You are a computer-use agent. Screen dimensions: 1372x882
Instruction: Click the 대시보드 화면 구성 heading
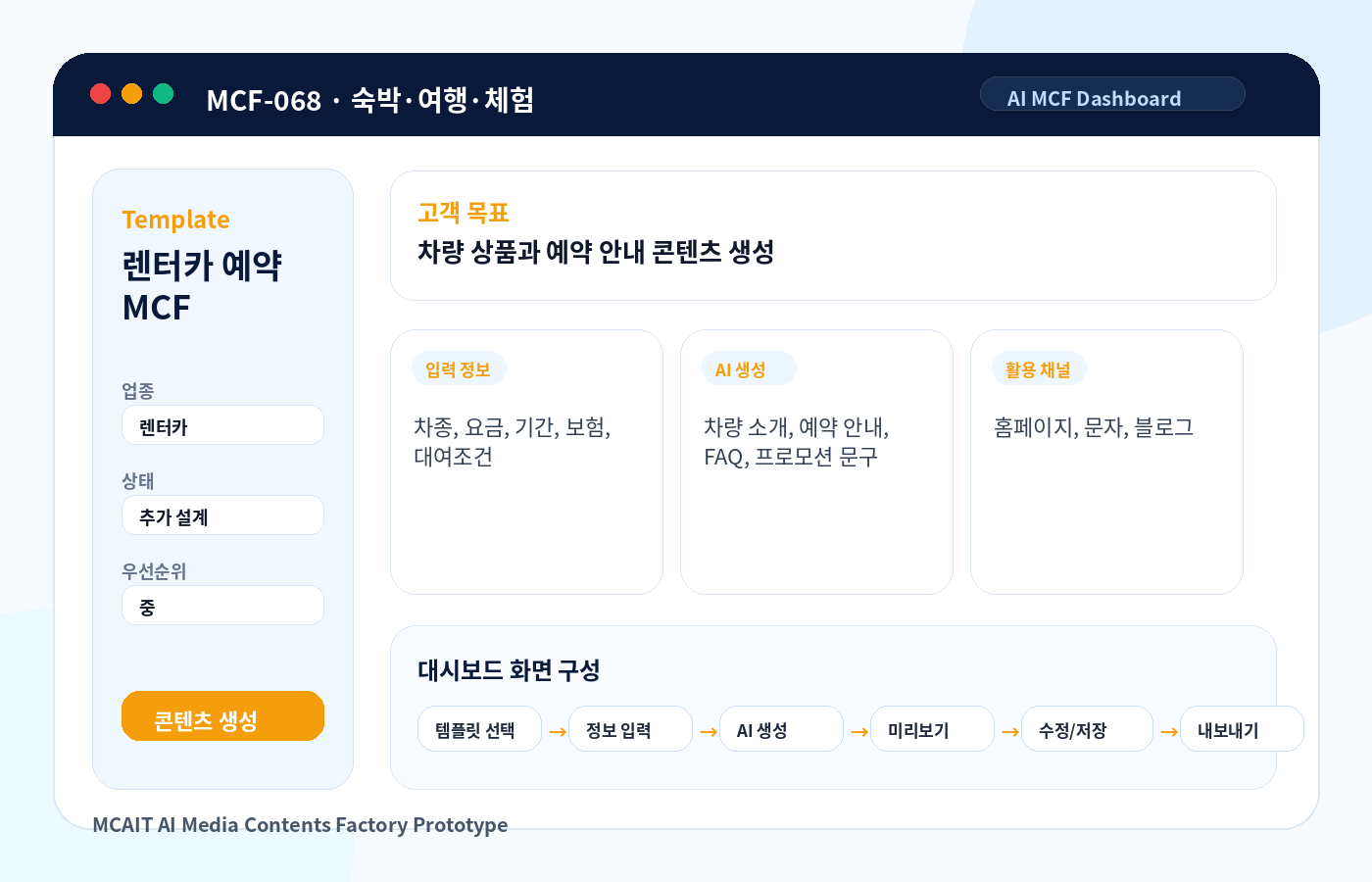509,670
